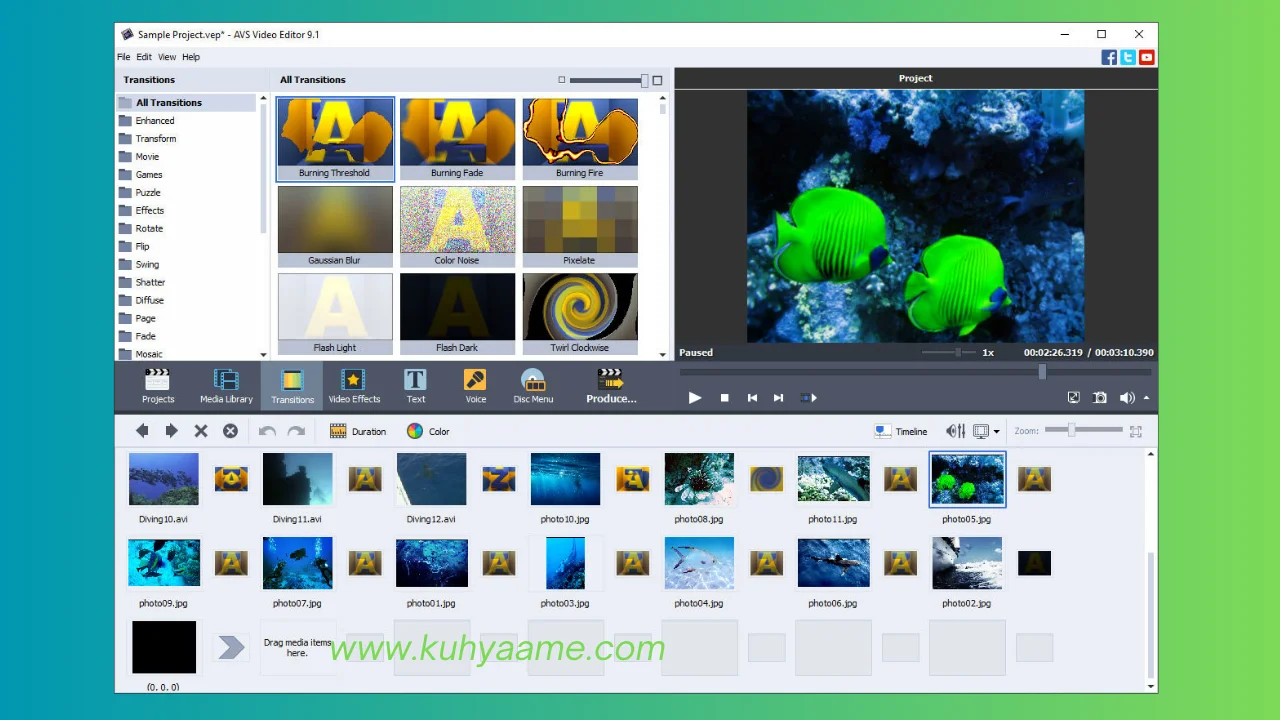1280x720 pixels.
Task: Open the Disc Menu section
Action: (x=533, y=386)
